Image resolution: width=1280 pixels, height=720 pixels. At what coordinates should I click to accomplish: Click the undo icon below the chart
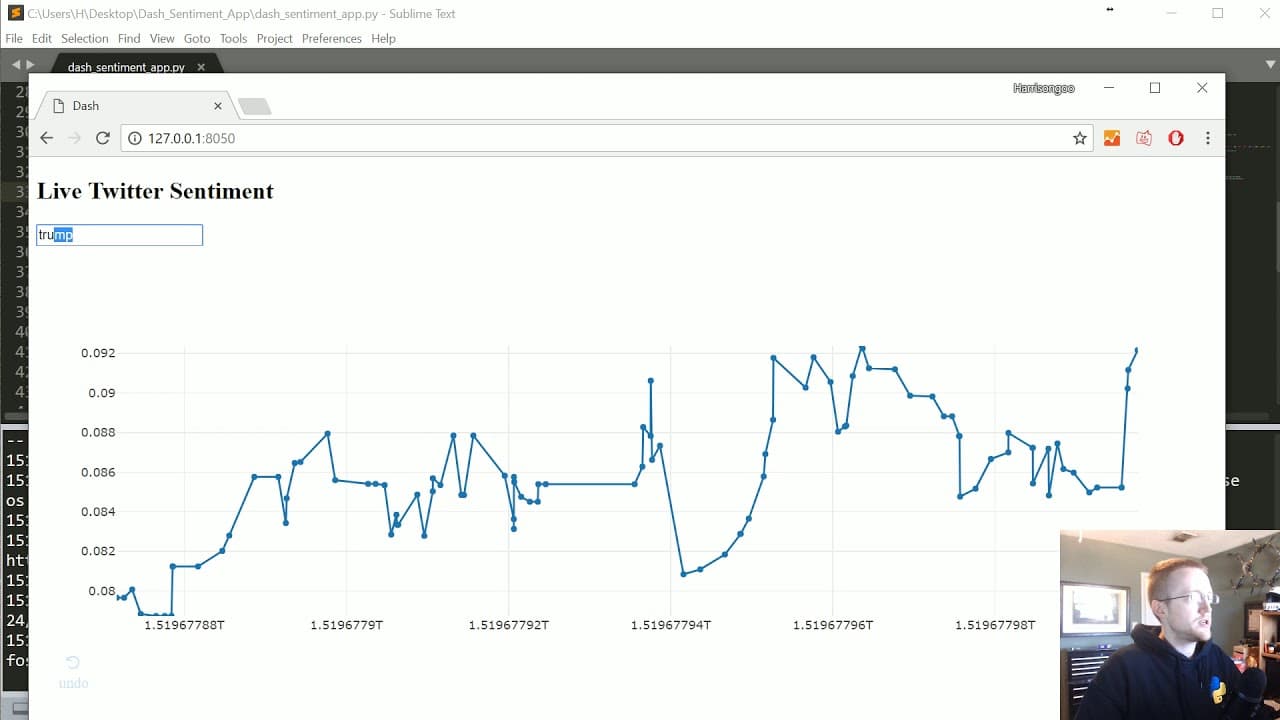tap(73, 671)
